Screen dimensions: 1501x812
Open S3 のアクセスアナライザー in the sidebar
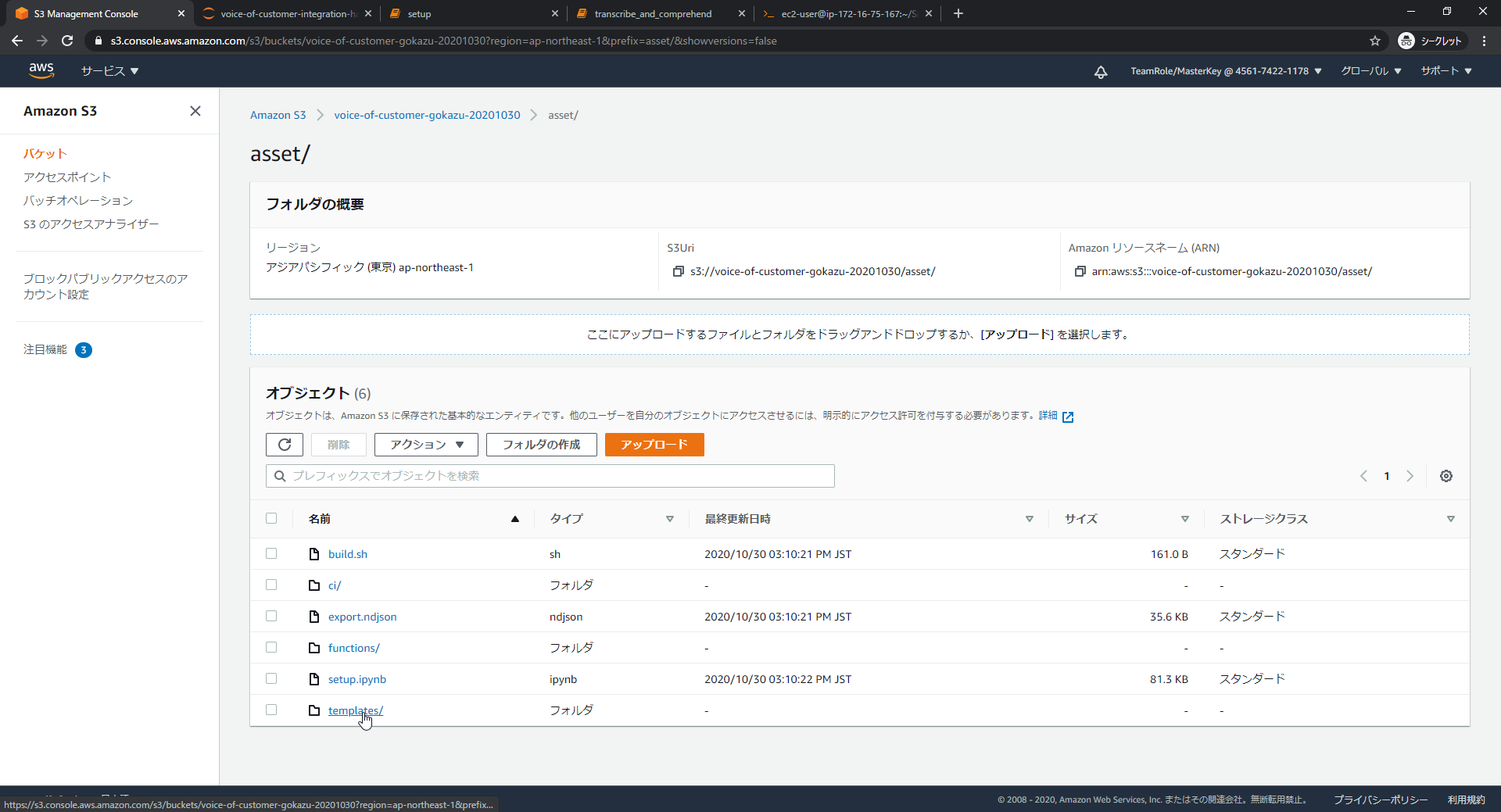(x=91, y=224)
